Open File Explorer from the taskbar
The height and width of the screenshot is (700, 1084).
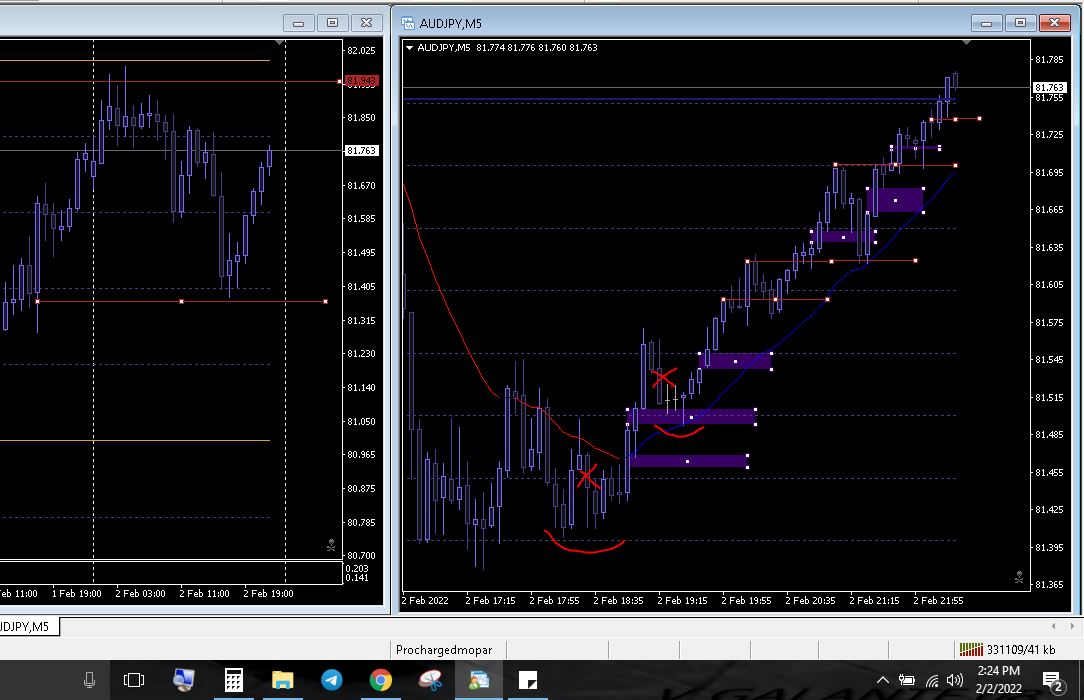click(282, 680)
